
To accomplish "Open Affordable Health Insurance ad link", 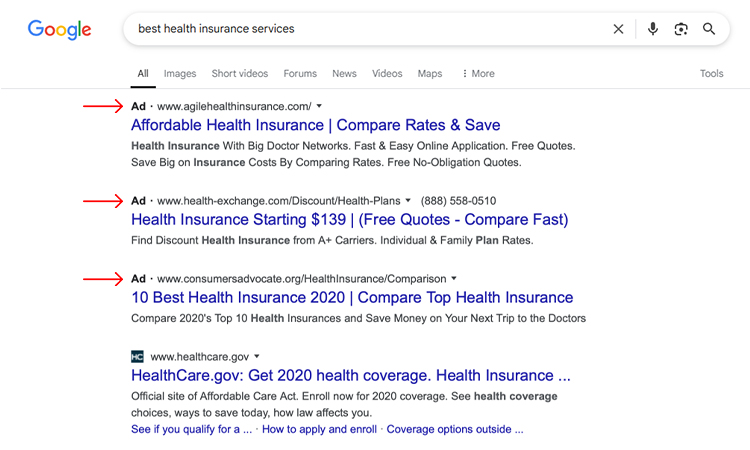I will [316, 125].
